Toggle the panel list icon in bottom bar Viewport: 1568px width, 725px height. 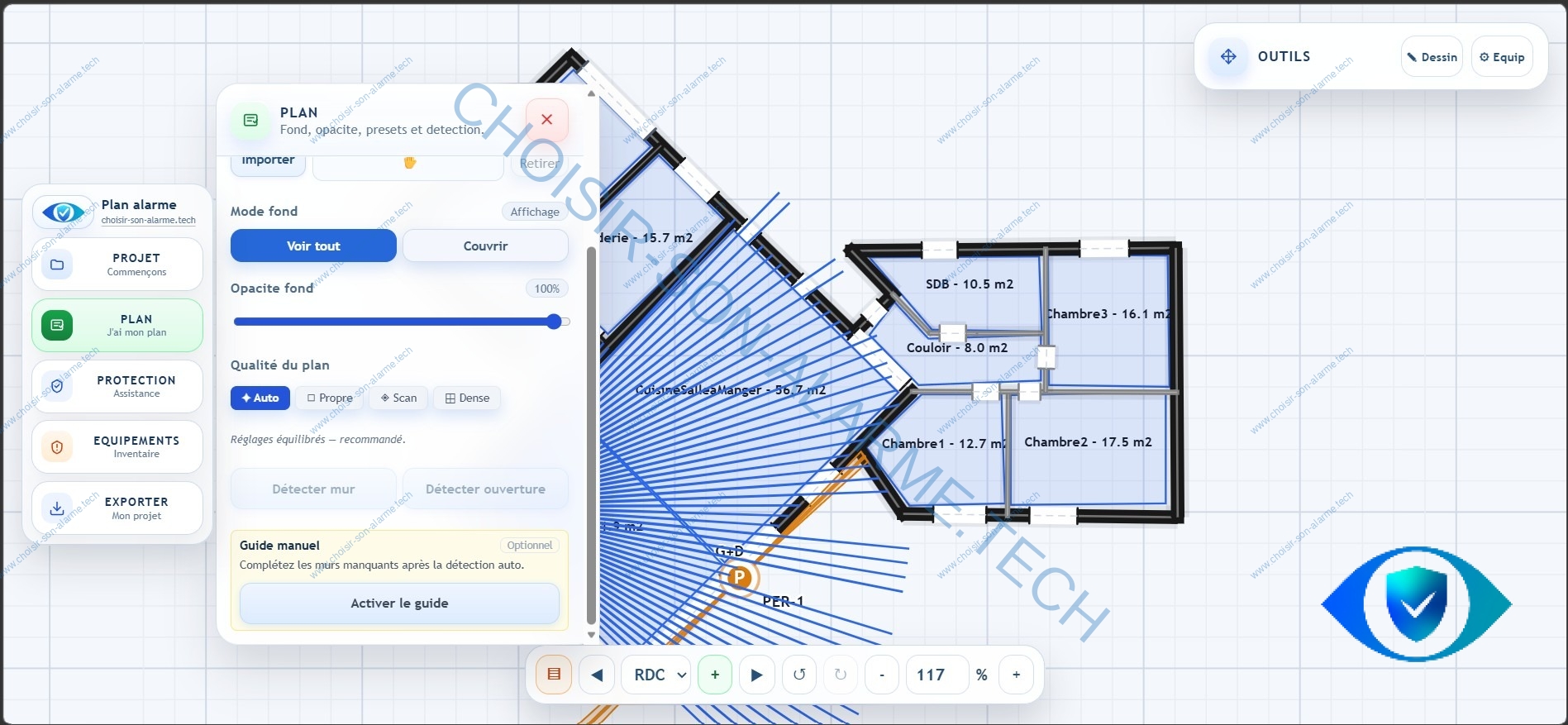tap(554, 675)
